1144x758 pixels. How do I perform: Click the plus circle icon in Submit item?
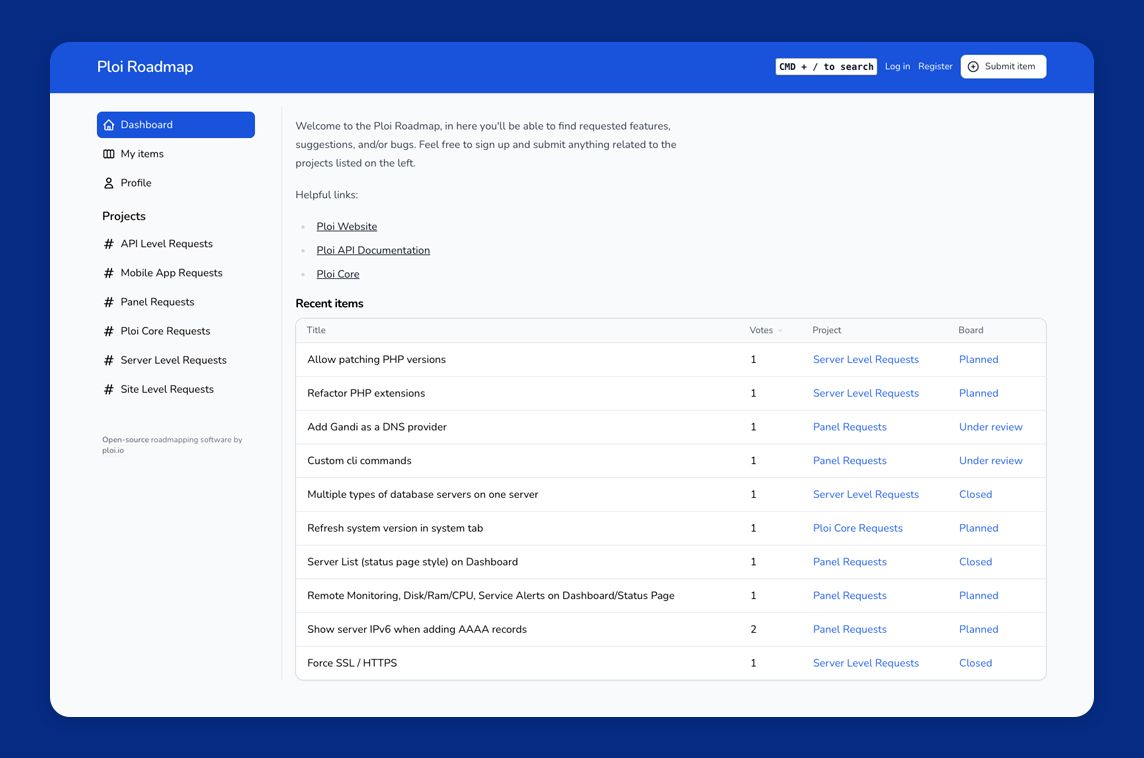973,66
